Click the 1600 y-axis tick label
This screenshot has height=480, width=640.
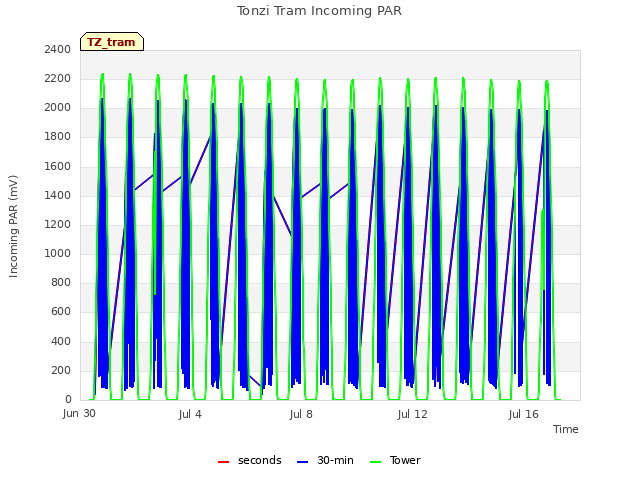(58, 166)
